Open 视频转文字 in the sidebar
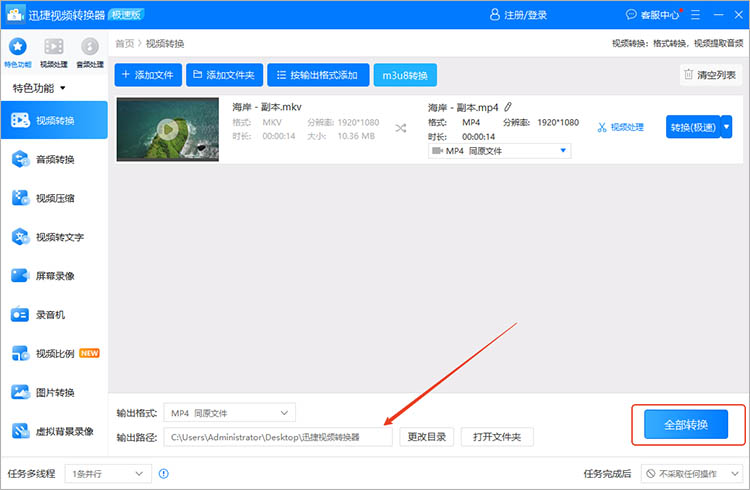The height and width of the screenshot is (490, 750). 54,237
